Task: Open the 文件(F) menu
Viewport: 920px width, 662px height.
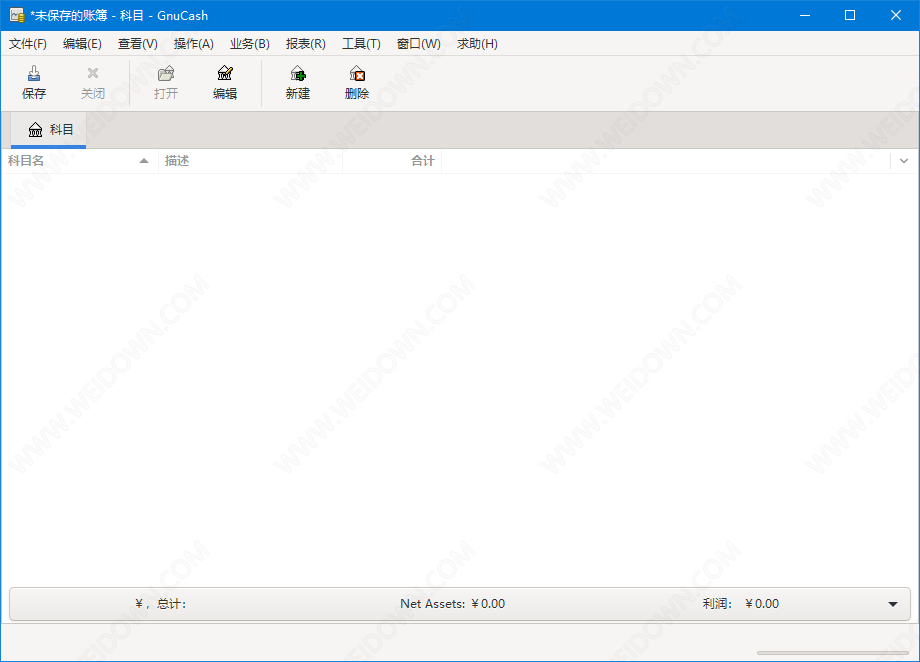Action: point(28,44)
